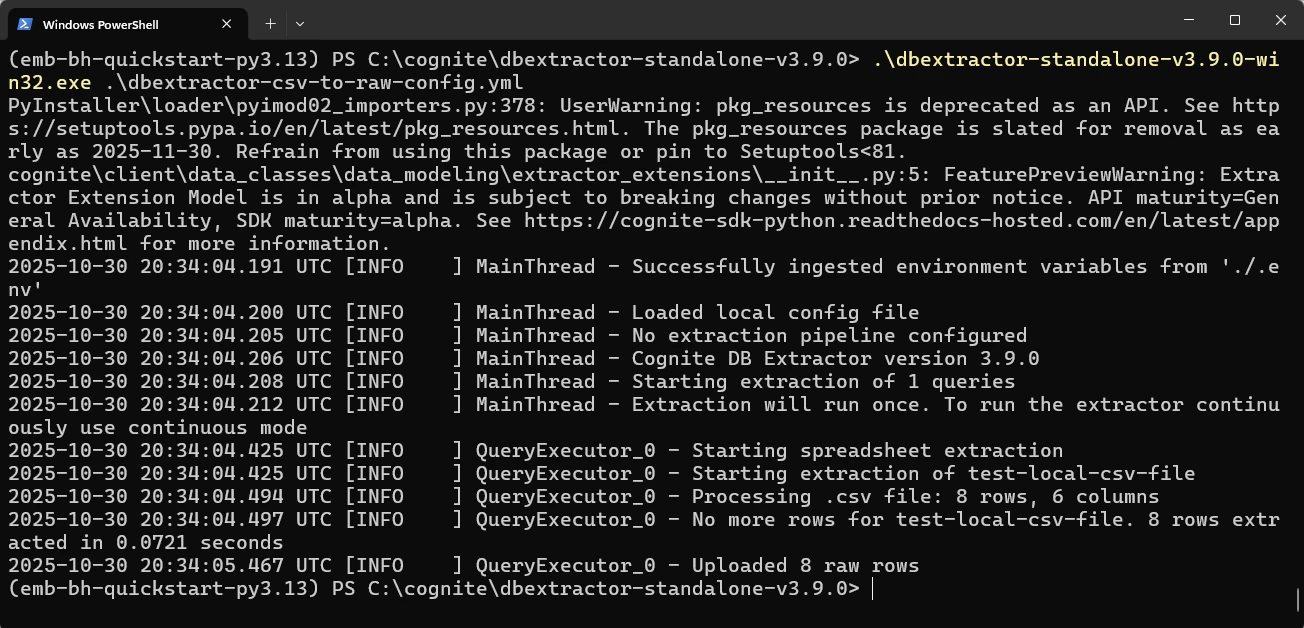The width and height of the screenshot is (1304, 628).
Task: Click the vertical scrollbar thumb at right edge
Action: point(1298,600)
